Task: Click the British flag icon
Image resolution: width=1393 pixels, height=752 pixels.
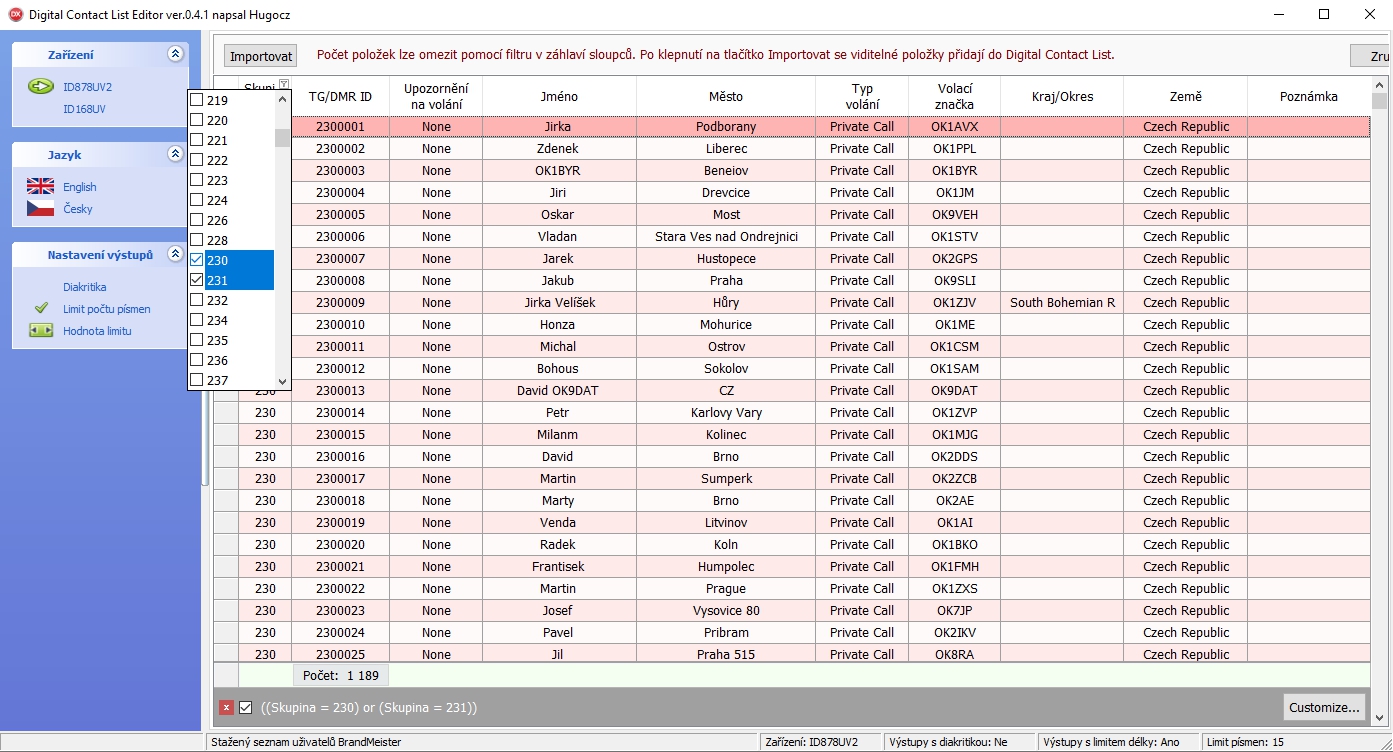Action: 40,186
